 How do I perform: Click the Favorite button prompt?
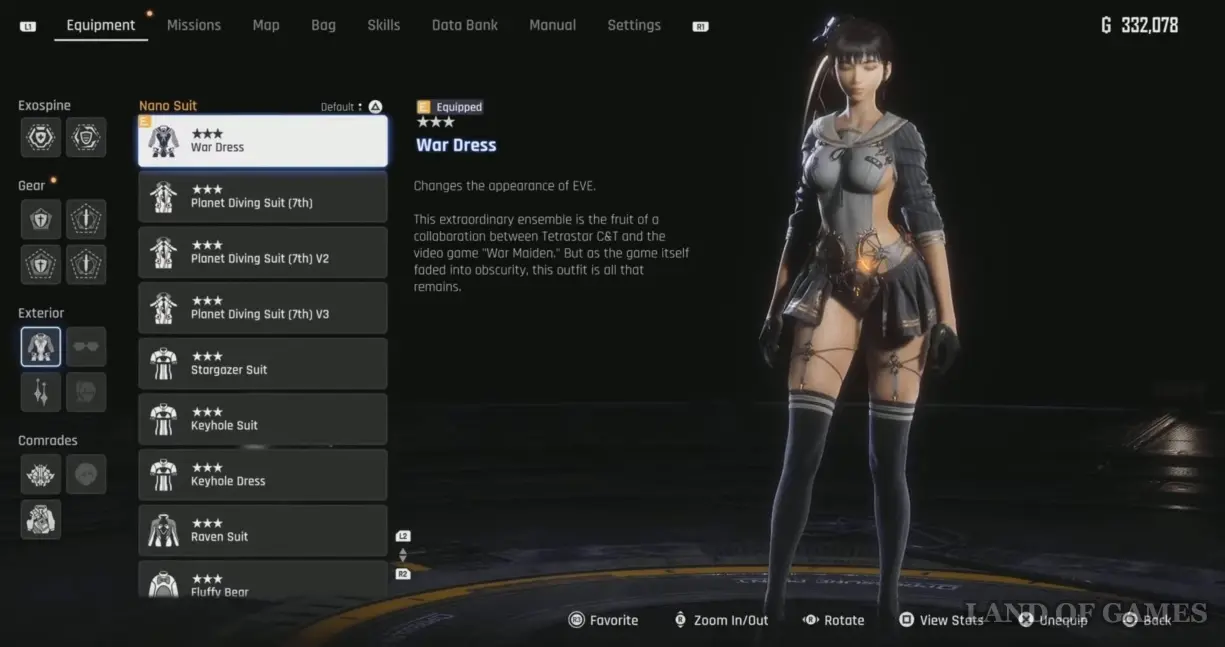[603, 620]
